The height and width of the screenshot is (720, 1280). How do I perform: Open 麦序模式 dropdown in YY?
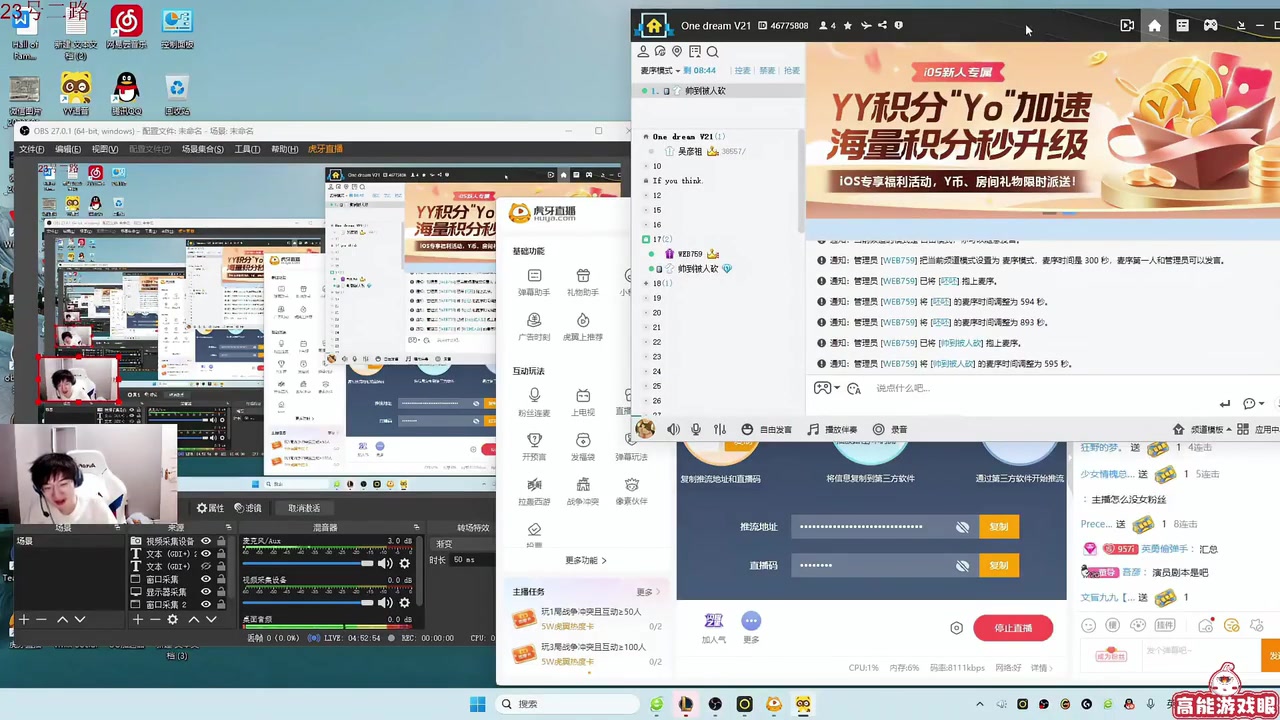point(660,71)
